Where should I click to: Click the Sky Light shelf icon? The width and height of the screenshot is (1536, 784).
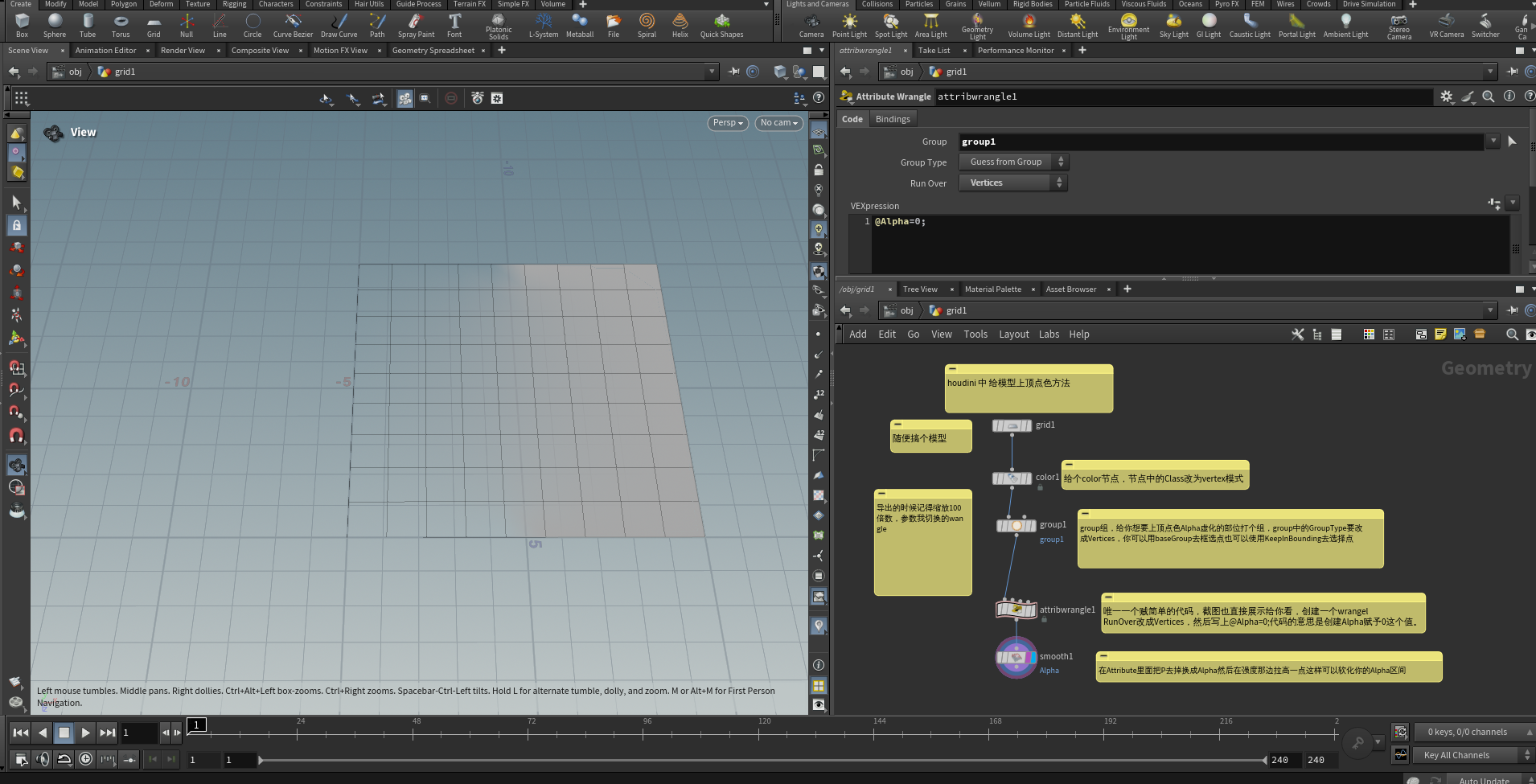point(1173,24)
